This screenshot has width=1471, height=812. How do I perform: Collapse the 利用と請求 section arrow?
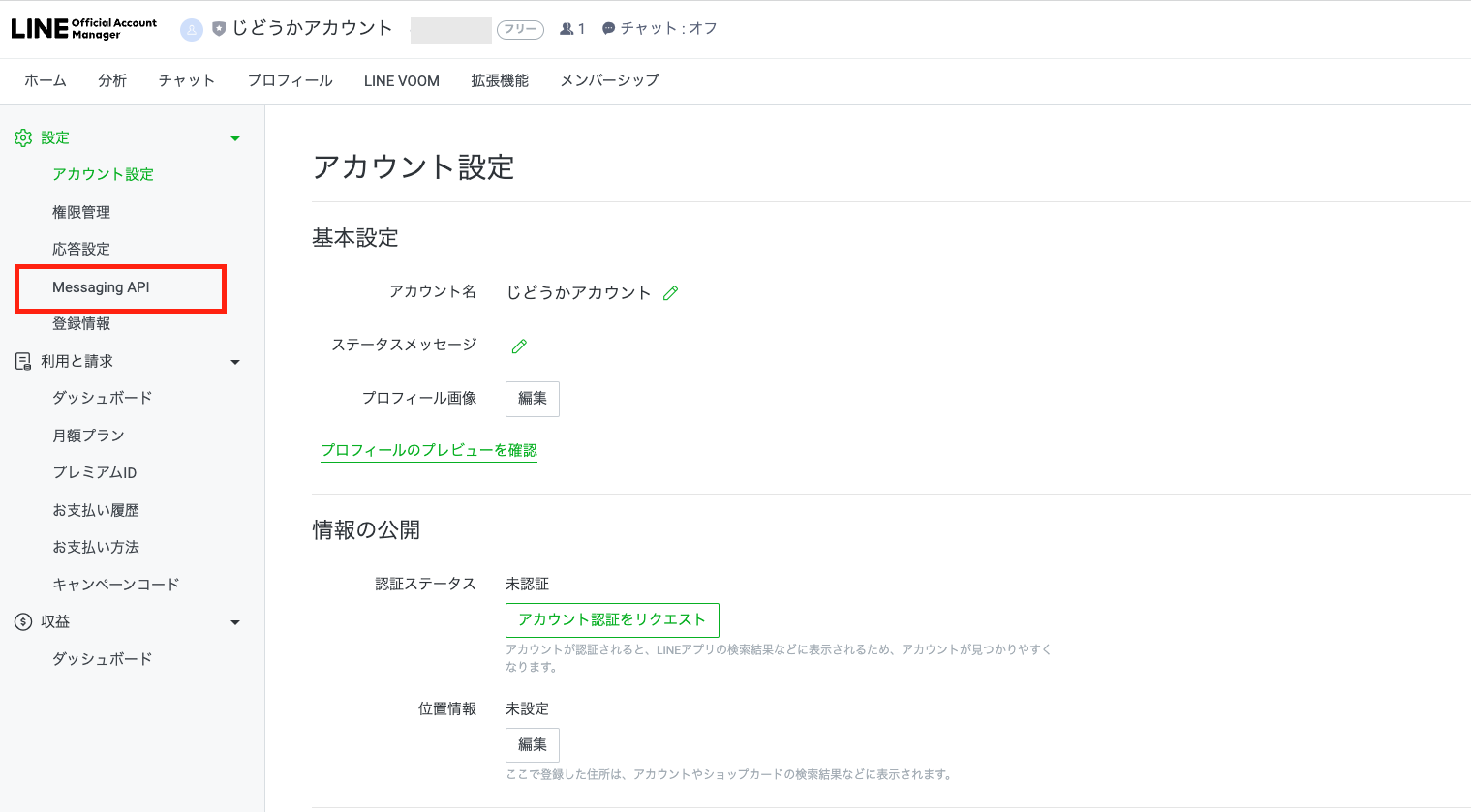tap(234, 363)
